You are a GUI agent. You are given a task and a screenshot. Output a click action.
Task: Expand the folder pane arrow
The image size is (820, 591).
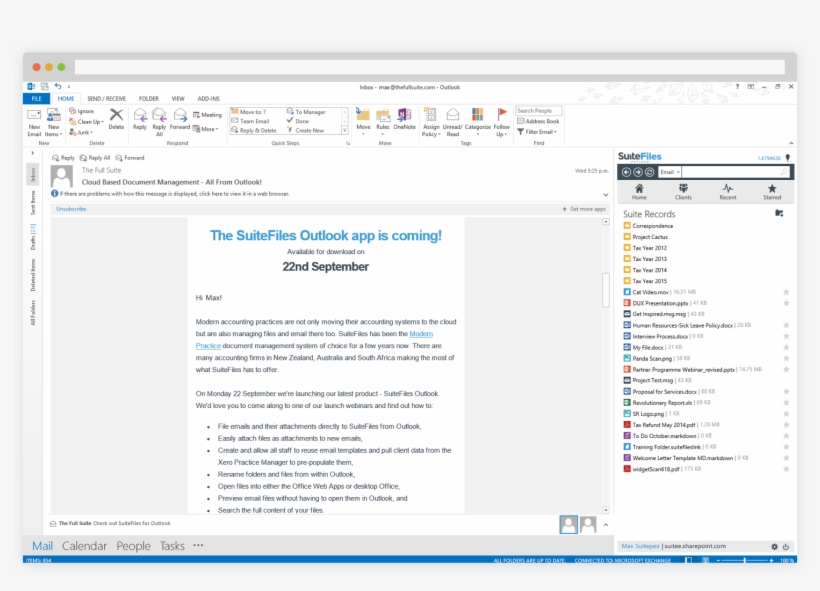32,153
